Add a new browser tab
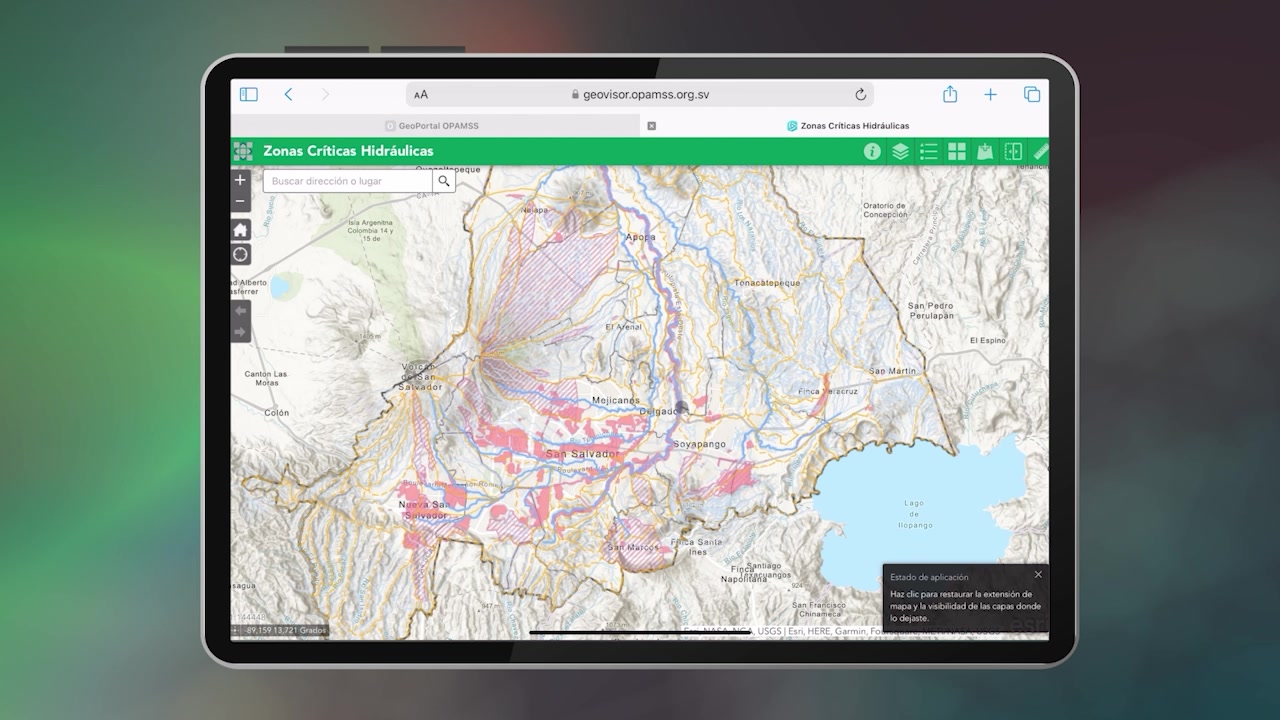Image resolution: width=1280 pixels, height=720 pixels. tap(990, 94)
